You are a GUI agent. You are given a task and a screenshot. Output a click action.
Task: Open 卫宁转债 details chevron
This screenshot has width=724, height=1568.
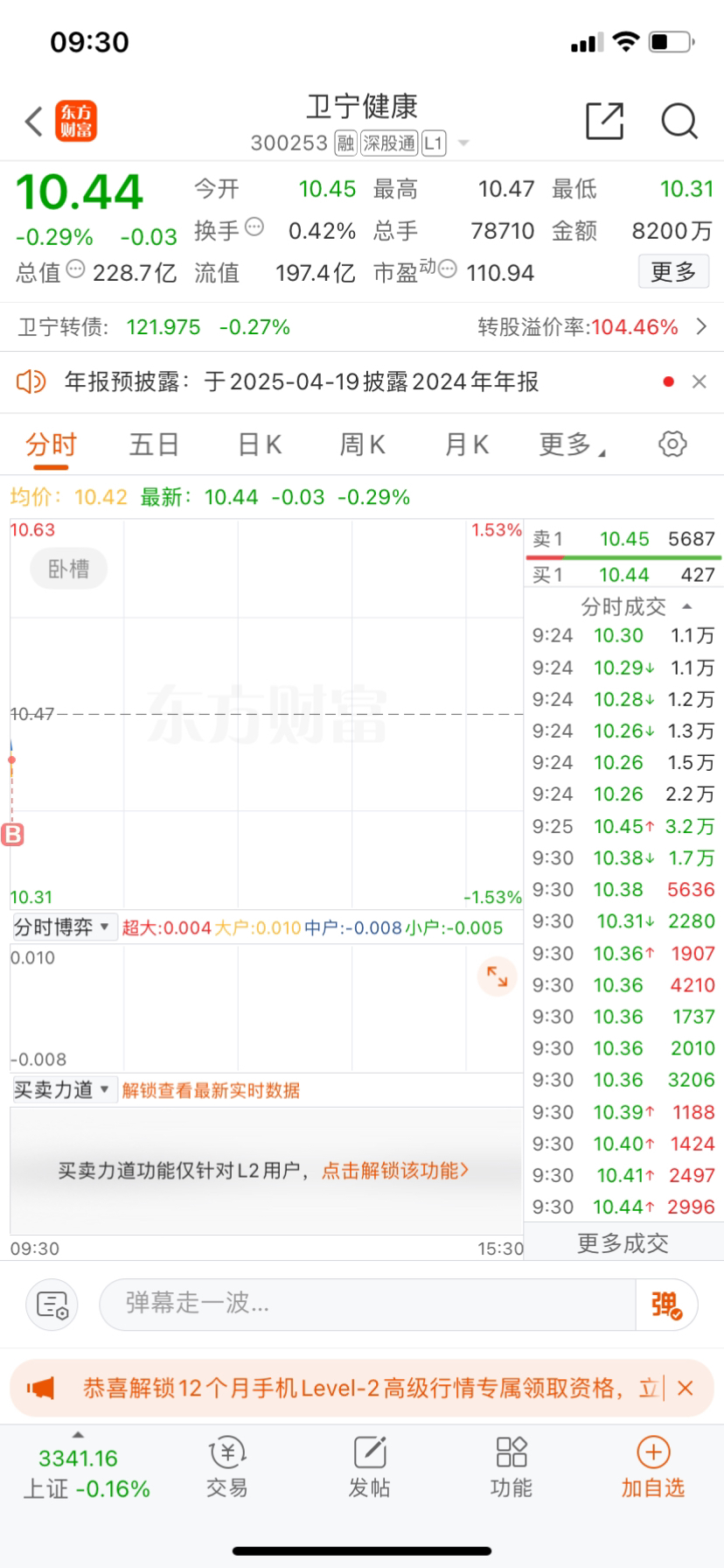click(x=701, y=326)
